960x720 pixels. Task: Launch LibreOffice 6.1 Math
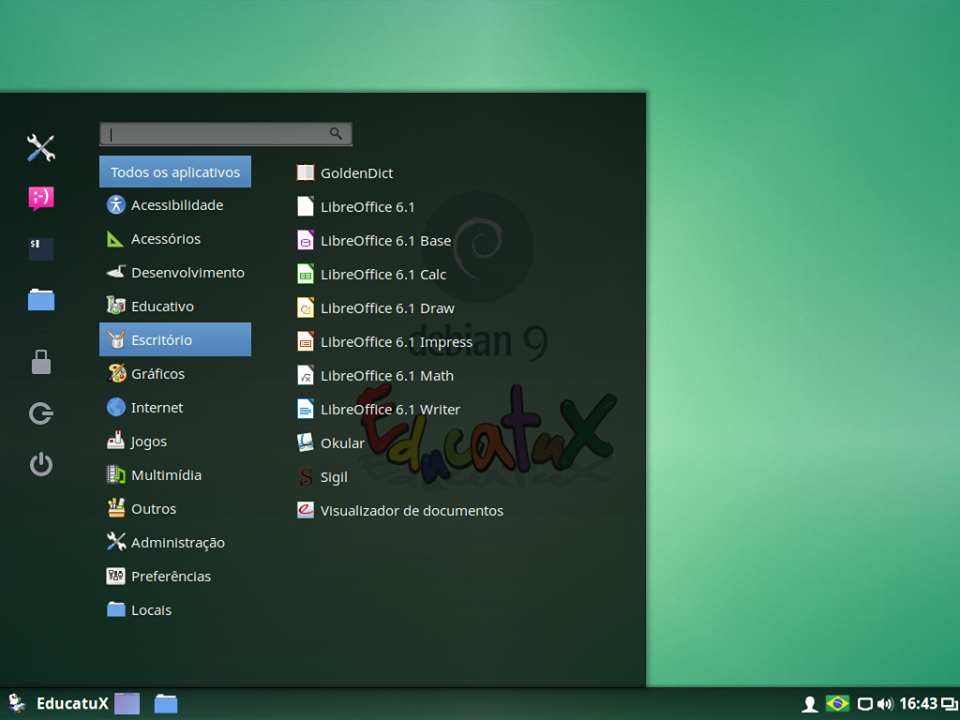(x=375, y=375)
